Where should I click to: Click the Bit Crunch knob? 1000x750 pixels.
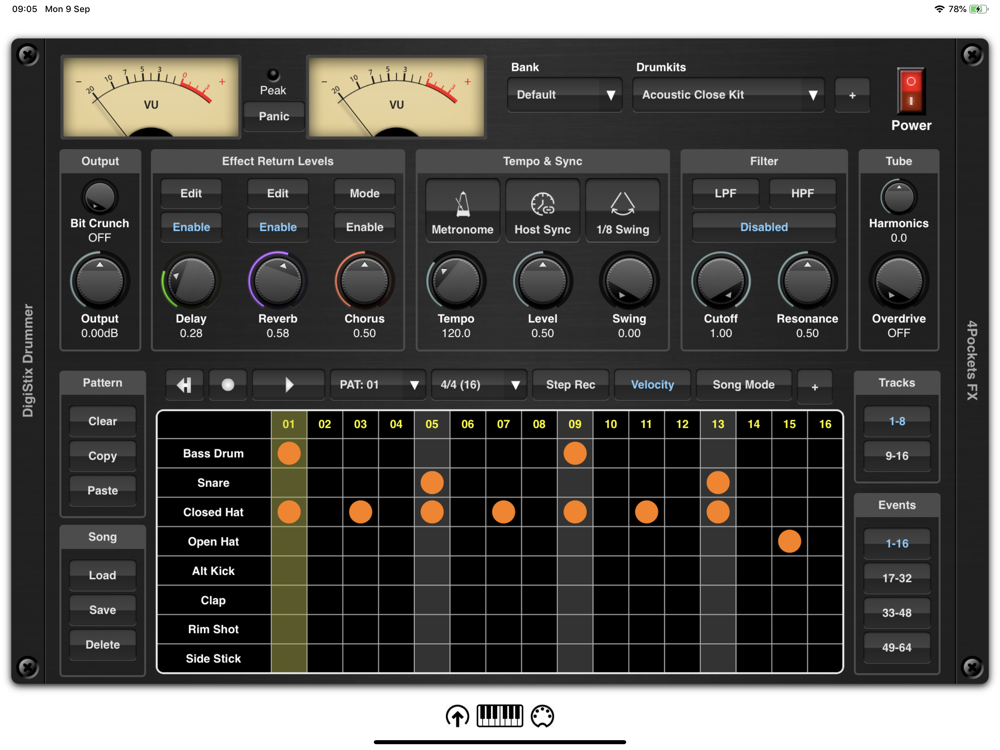tap(99, 197)
